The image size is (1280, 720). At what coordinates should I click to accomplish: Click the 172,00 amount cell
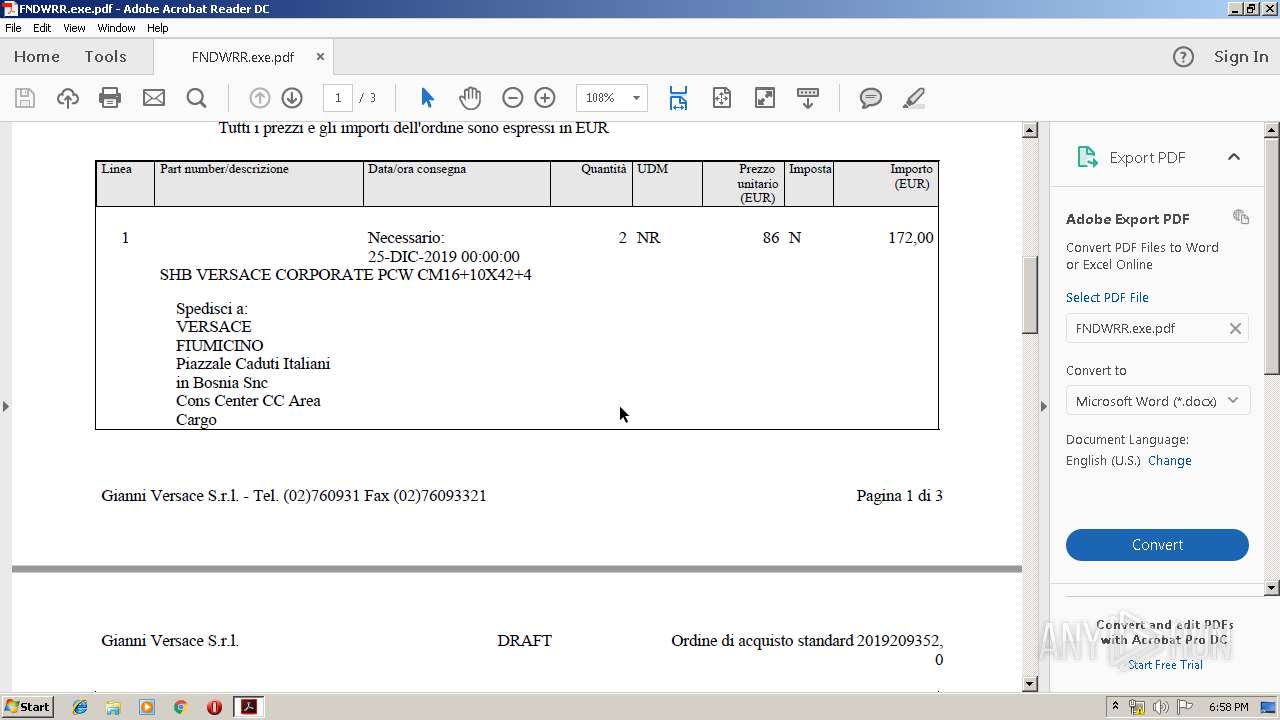[x=911, y=238]
